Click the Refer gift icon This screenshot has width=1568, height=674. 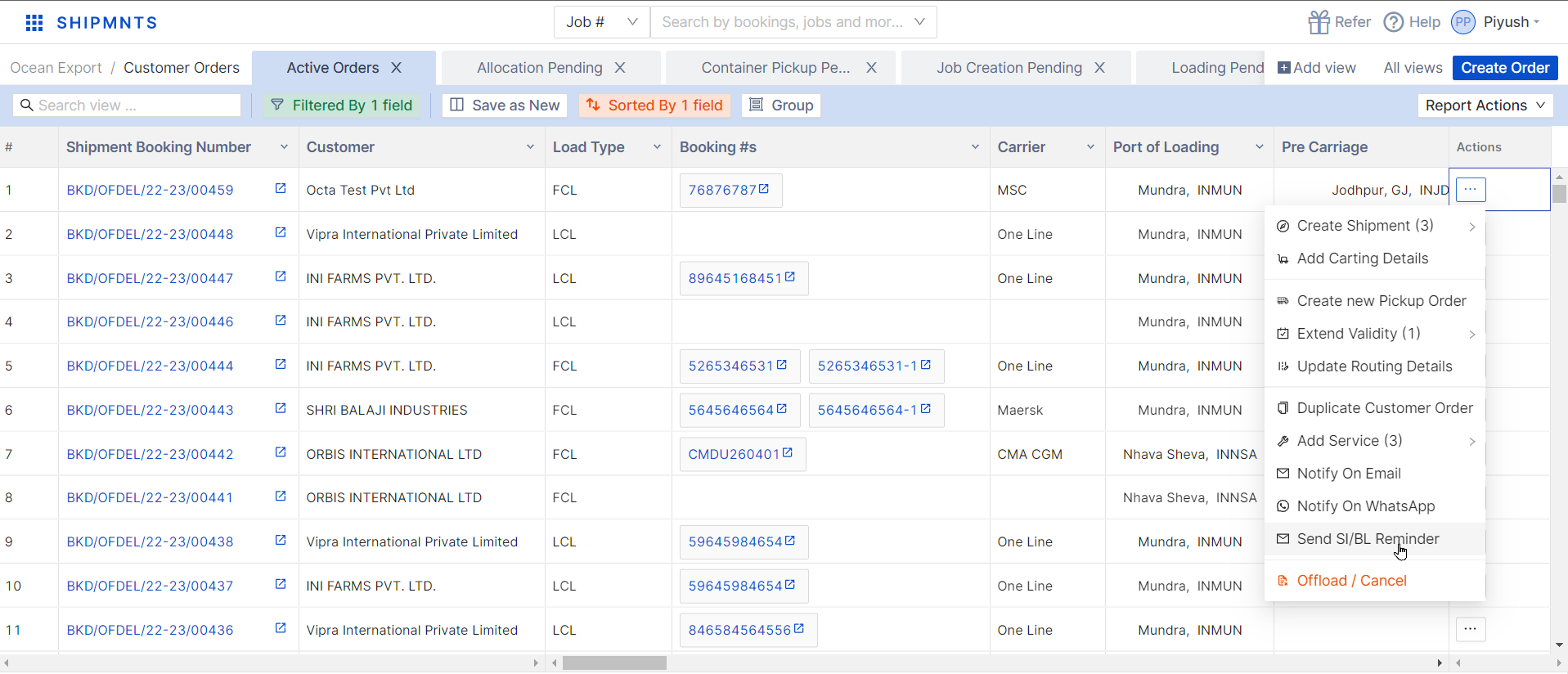coord(1319,22)
